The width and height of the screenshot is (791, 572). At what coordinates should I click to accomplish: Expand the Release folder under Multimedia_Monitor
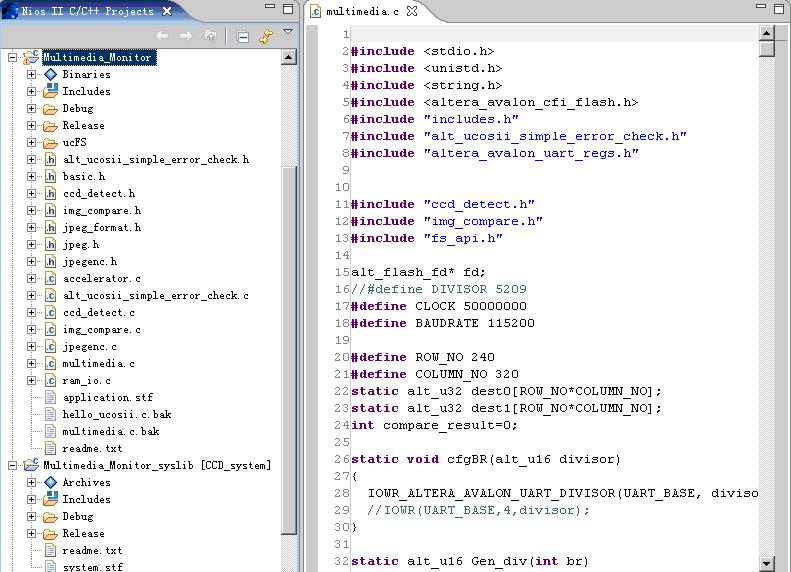32,126
